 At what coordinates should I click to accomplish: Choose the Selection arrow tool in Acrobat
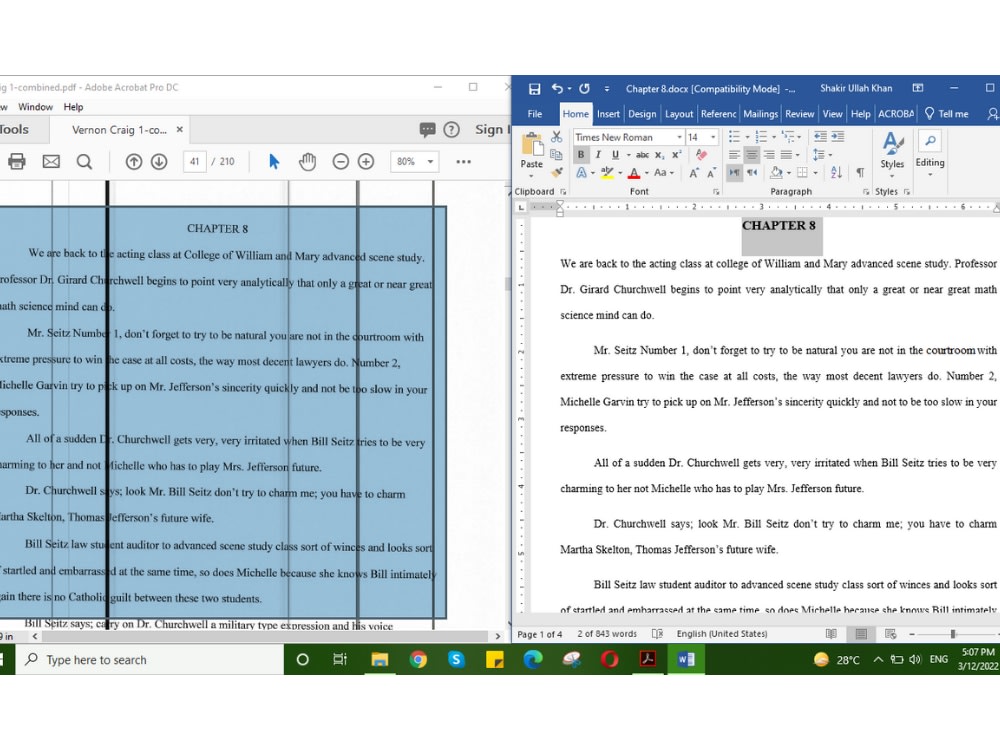pyautogui.click(x=274, y=161)
